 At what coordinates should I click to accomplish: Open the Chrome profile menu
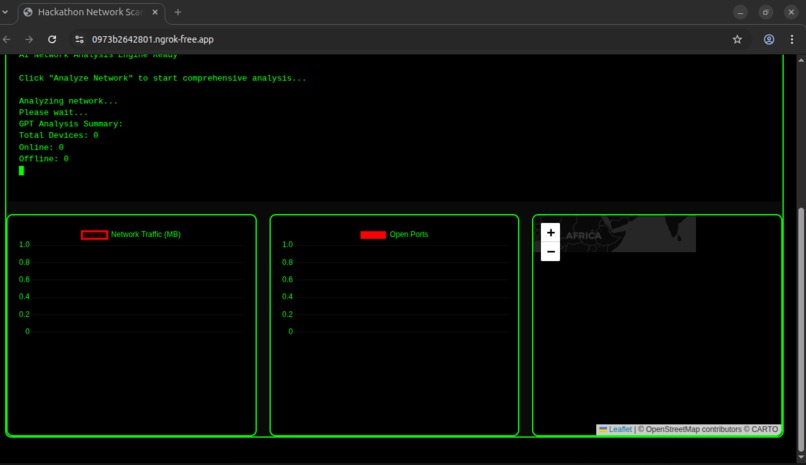[x=768, y=39]
